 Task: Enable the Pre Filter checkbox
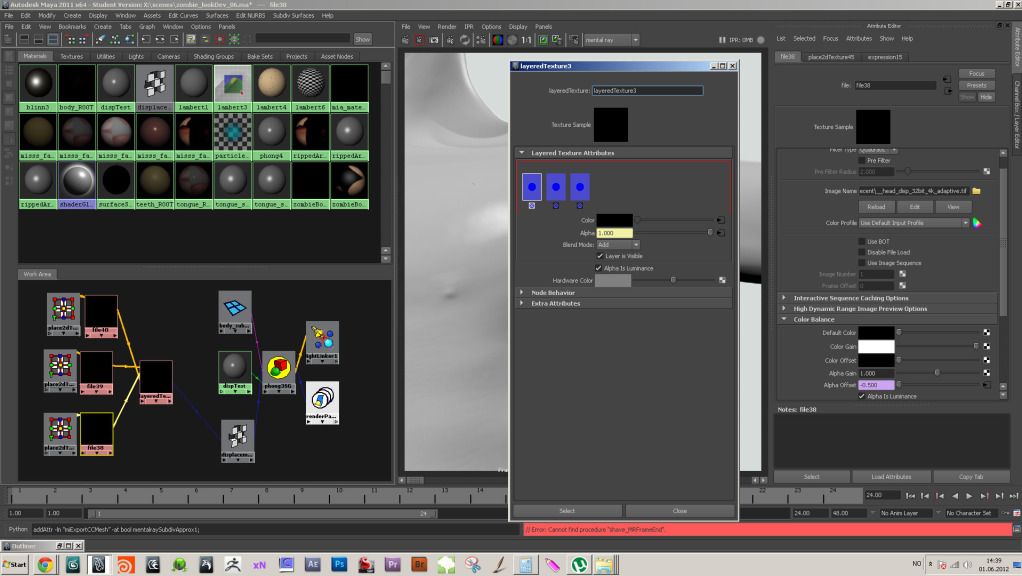pyautogui.click(x=862, y=160)
